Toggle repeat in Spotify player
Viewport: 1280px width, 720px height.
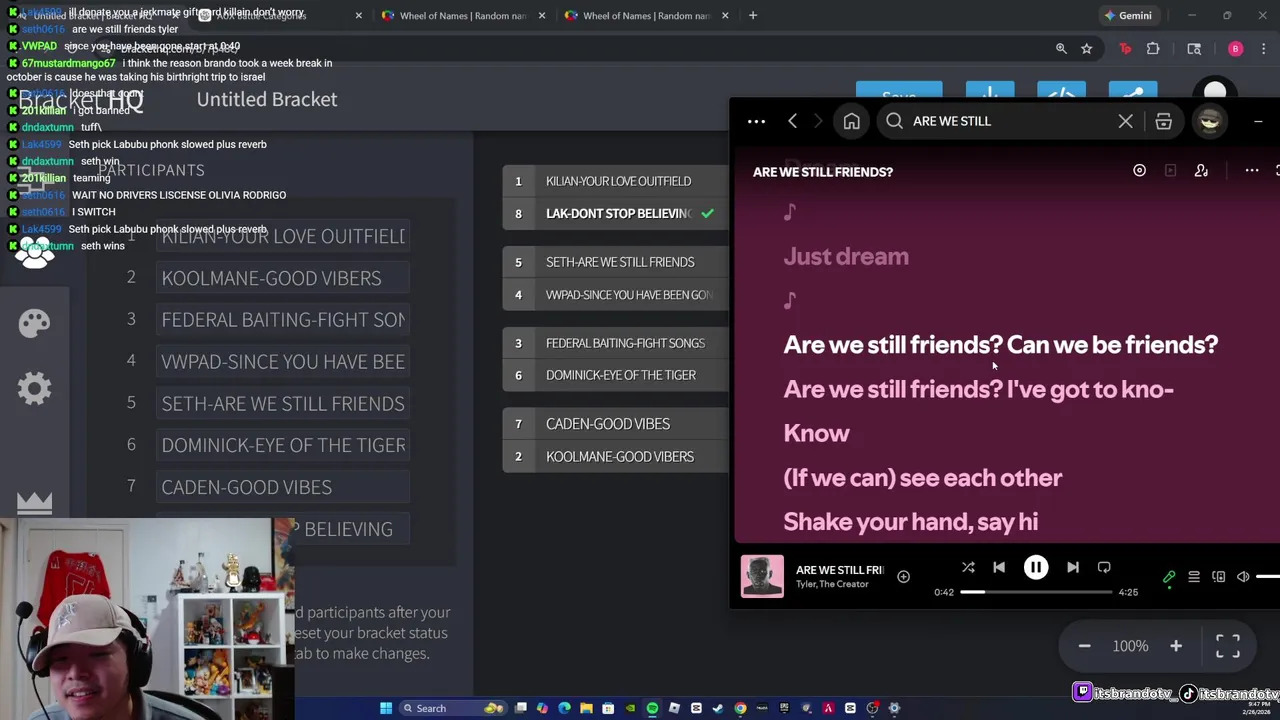pyautogui.click(x=1104, y=567)
